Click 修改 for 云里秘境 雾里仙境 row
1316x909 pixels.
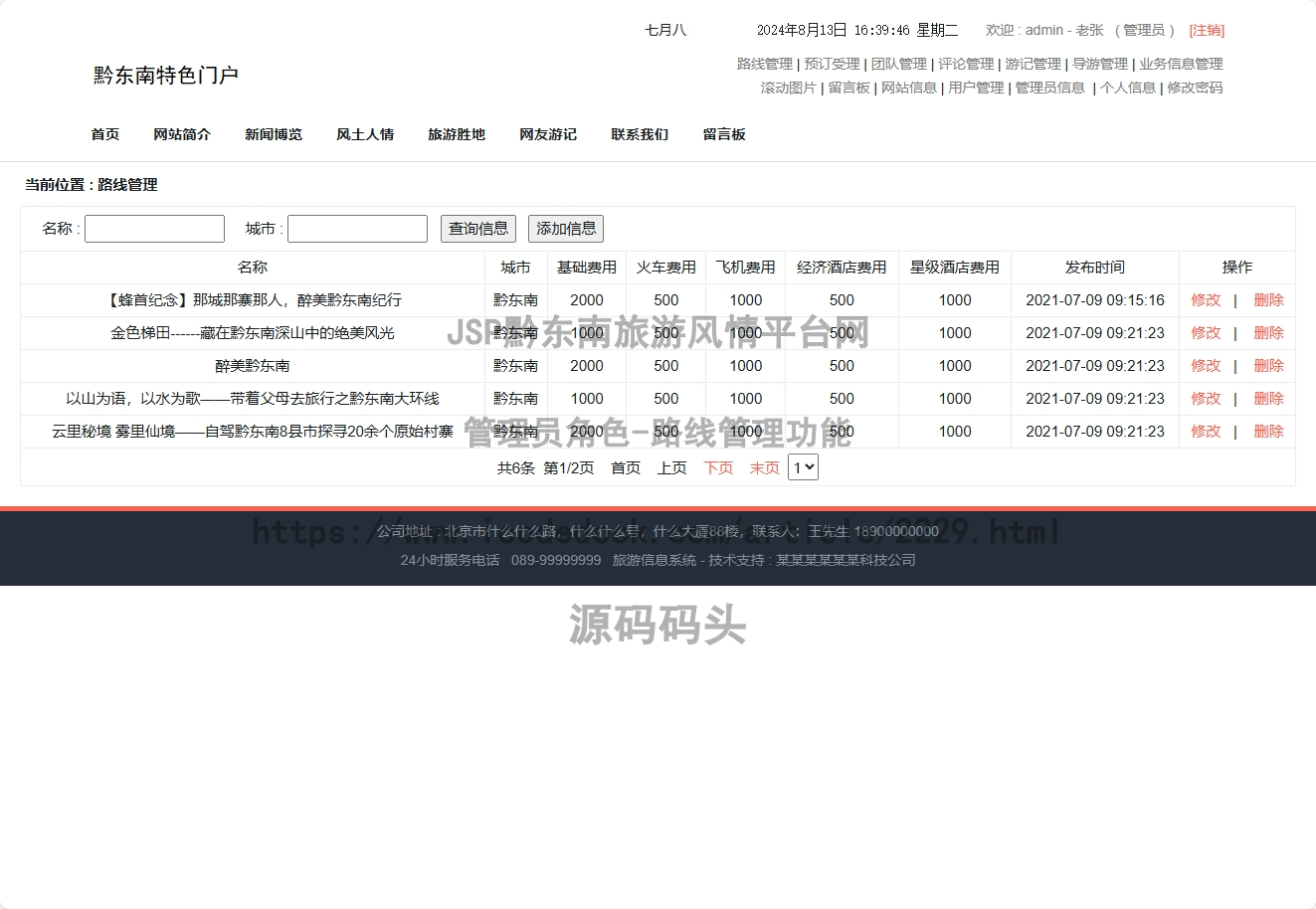[1206, 432]
